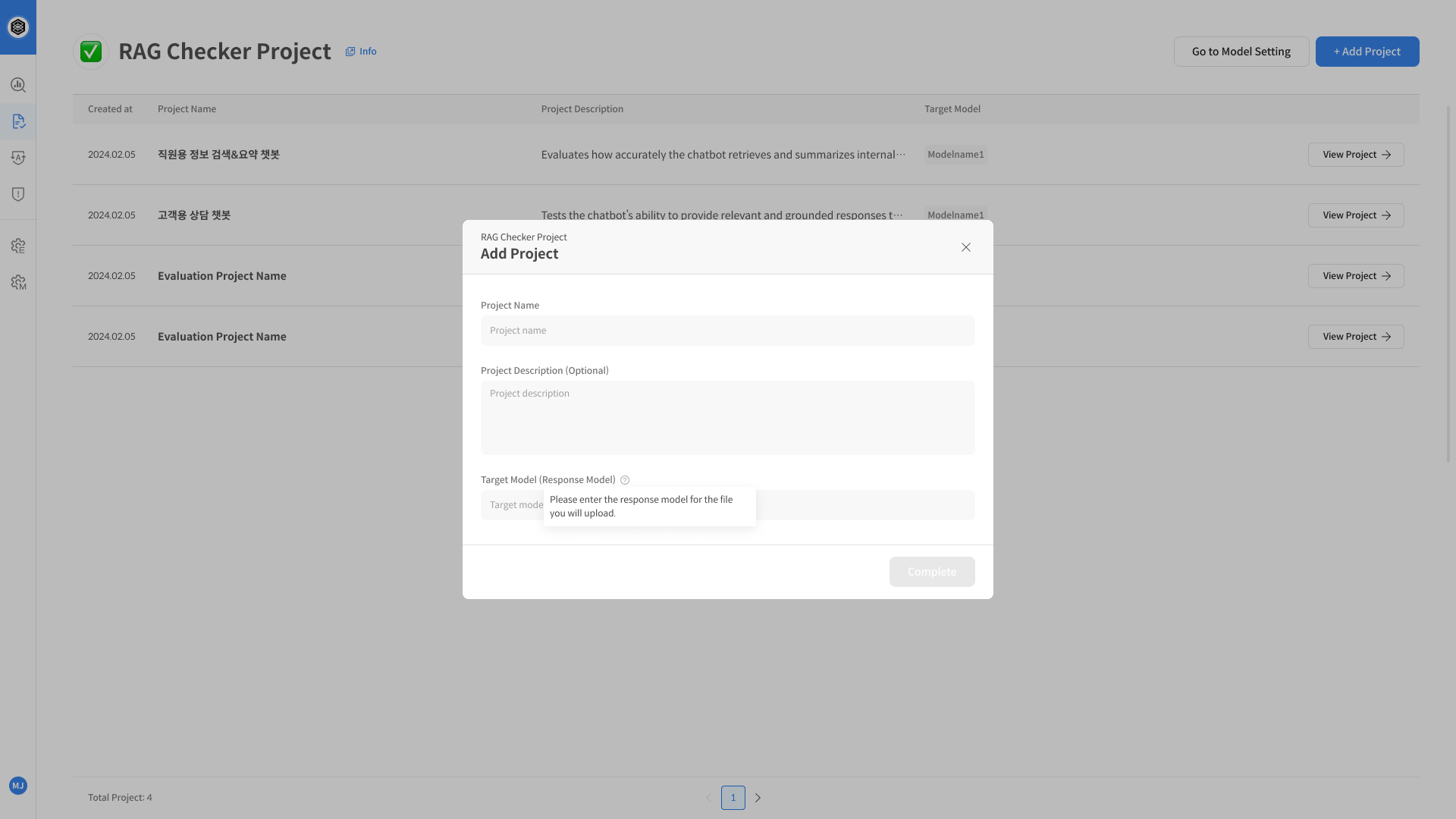Click Modelname1 tag in first row
The height and width of the screenshot is (819, 1456).
(955, 155)
